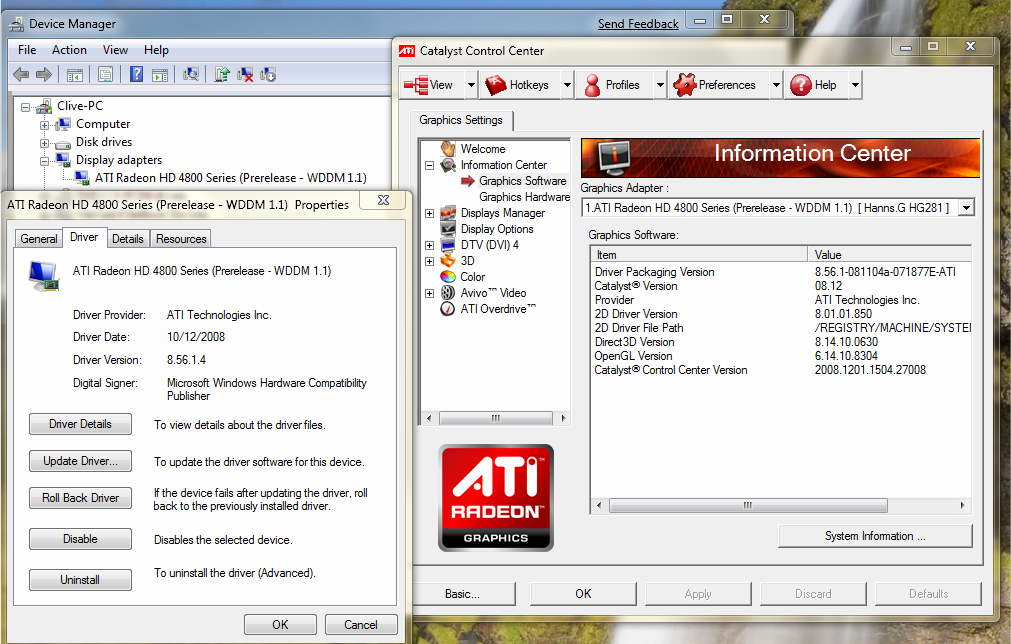Toggle the Show/Hide Console Tree toolbar icon
1011x644 pixels.
pyautogui.click(x=75, y=75)
